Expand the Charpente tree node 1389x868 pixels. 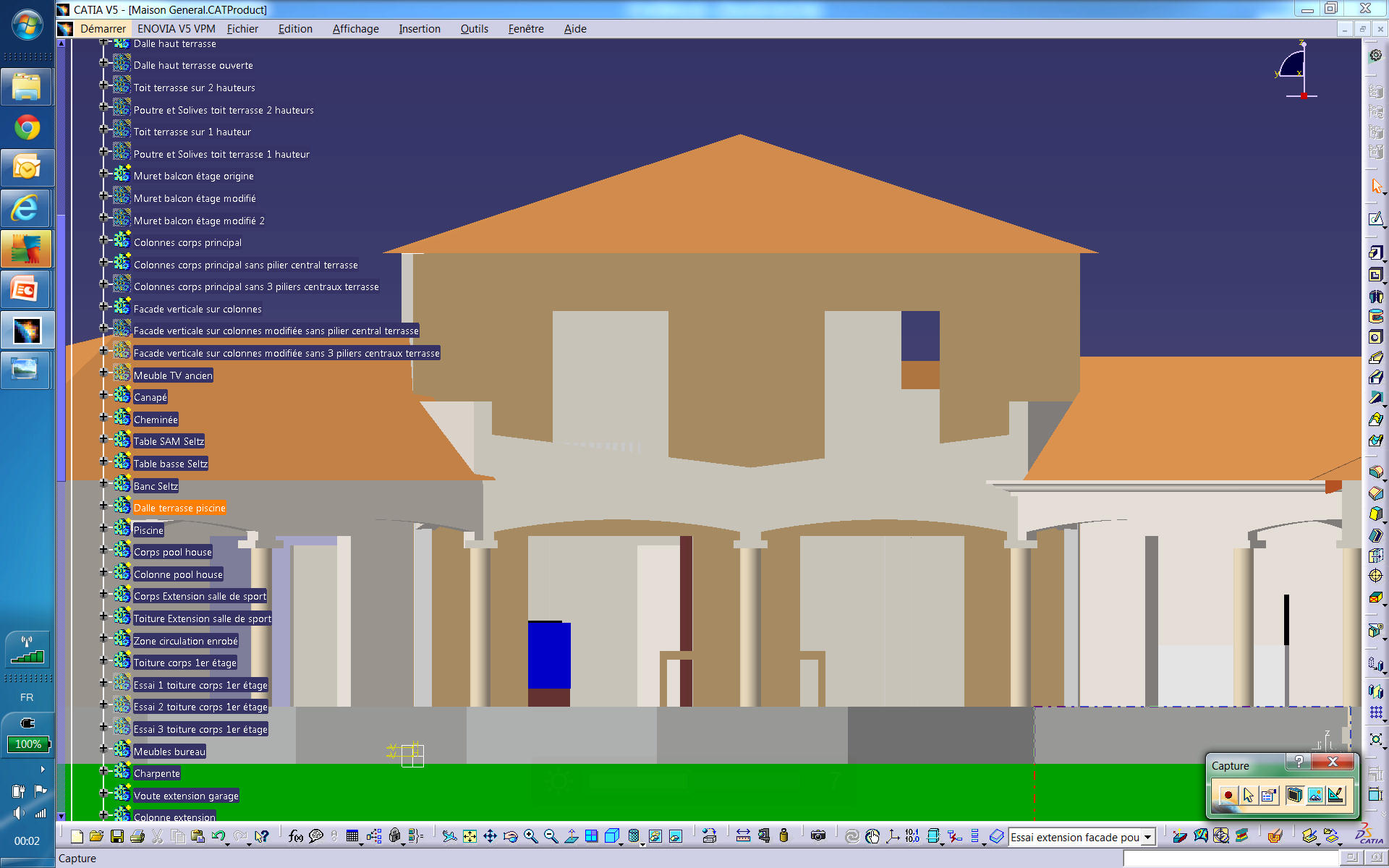(103, 771)
